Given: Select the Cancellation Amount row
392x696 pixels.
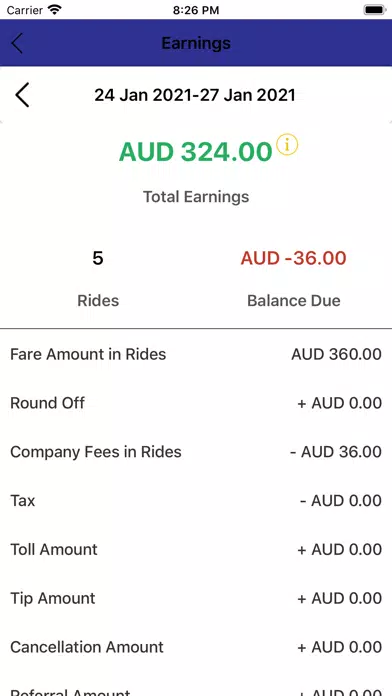Looking at the screenshot, I should coord(196,647).
